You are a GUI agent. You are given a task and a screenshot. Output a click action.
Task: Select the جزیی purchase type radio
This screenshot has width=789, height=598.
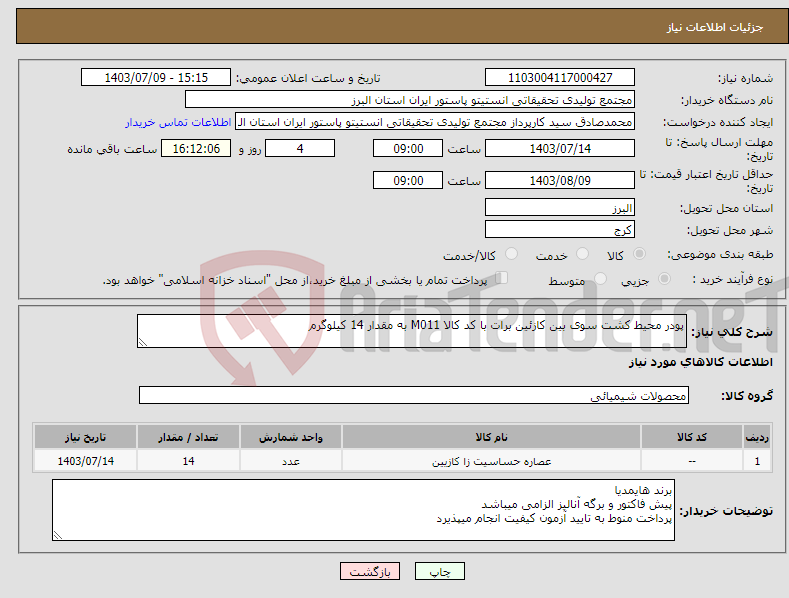click(x=664, y=279)
